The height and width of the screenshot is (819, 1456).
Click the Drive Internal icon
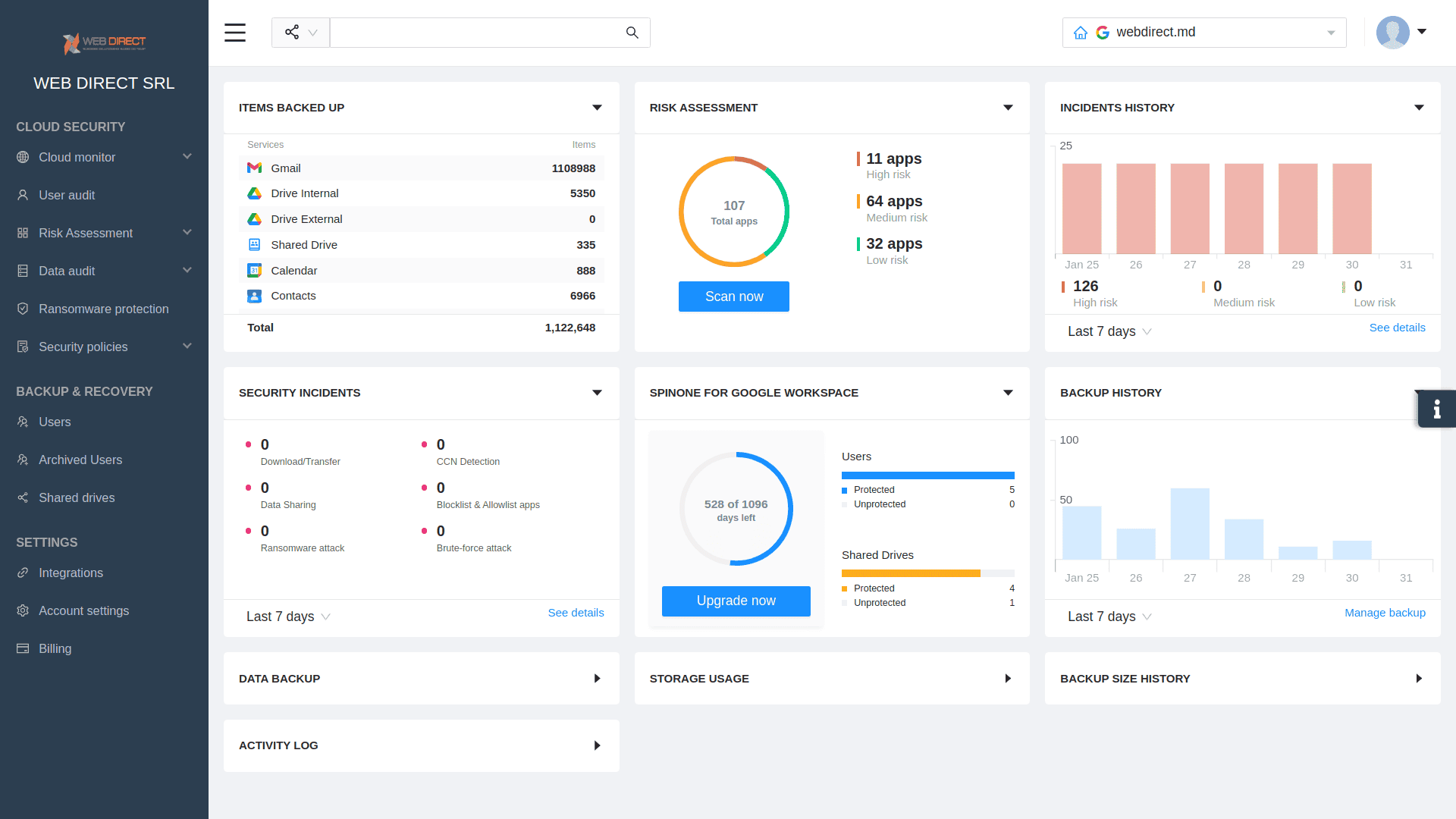(x=255, y=193)
